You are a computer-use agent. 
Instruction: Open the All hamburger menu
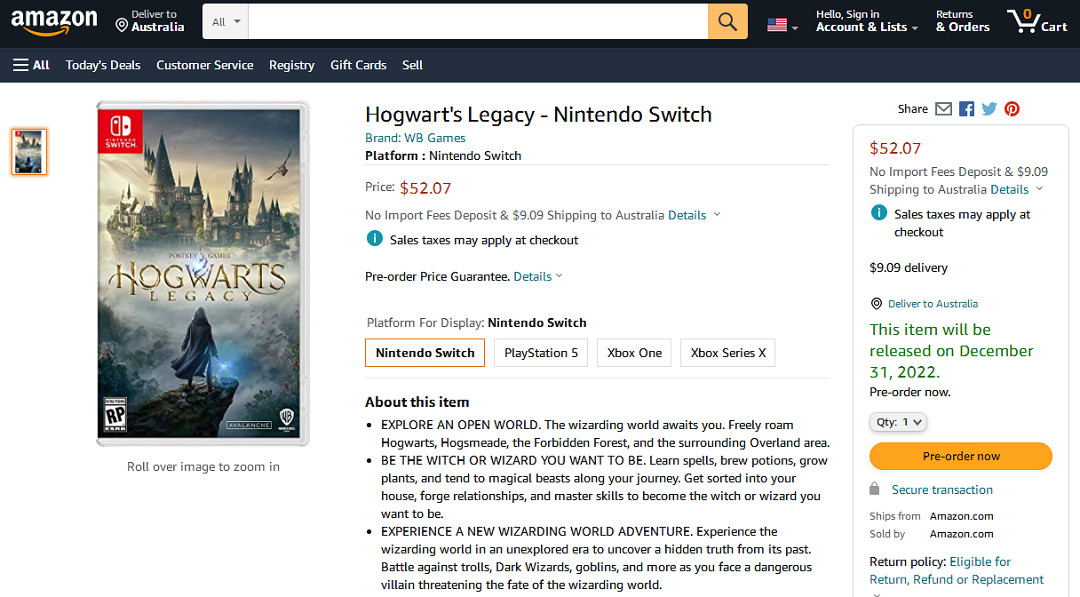[x=31, y=65]
